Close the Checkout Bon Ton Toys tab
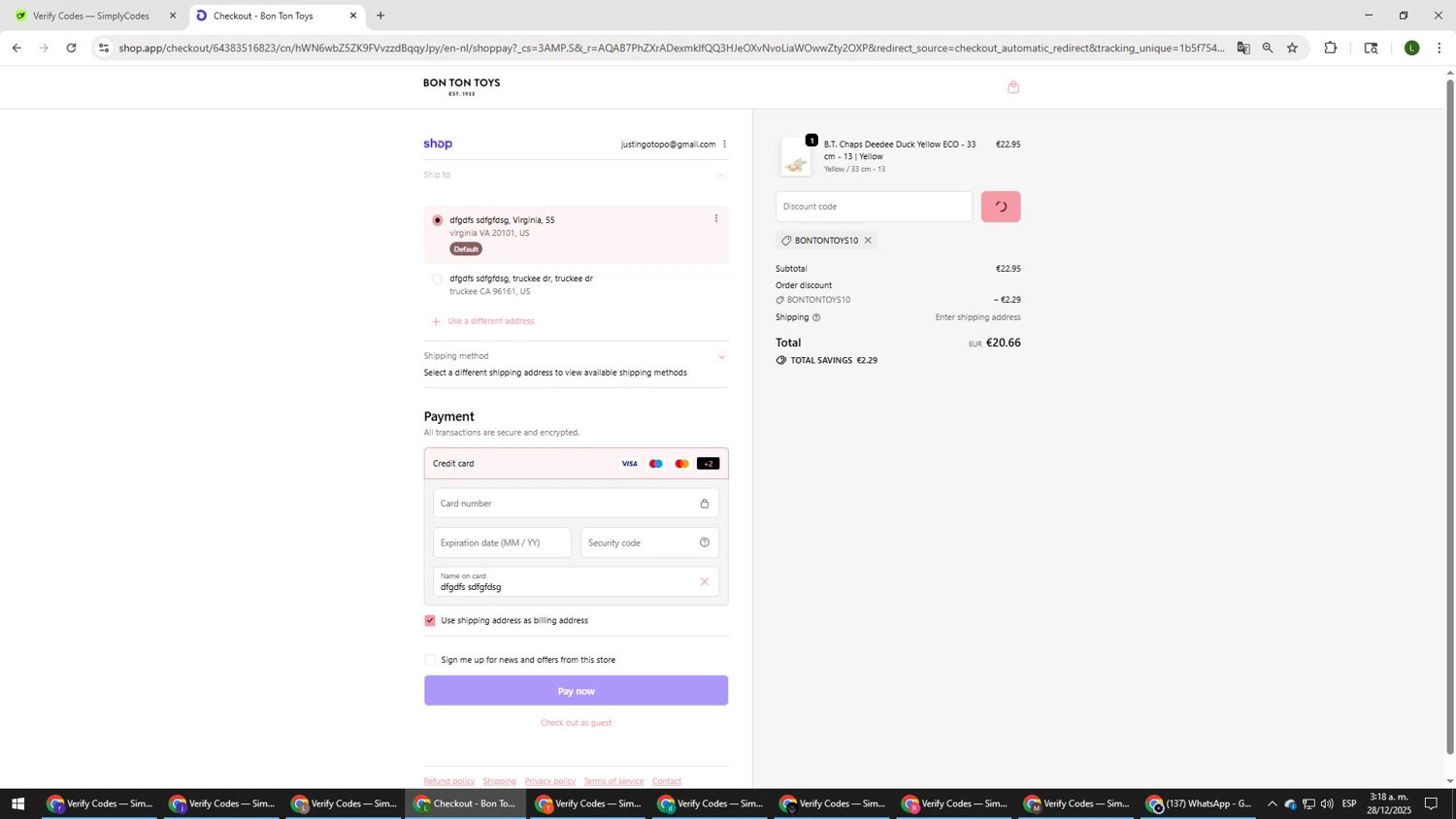Screen dimensions: 1456x819 pyautogui.click(x=353, y=16)
